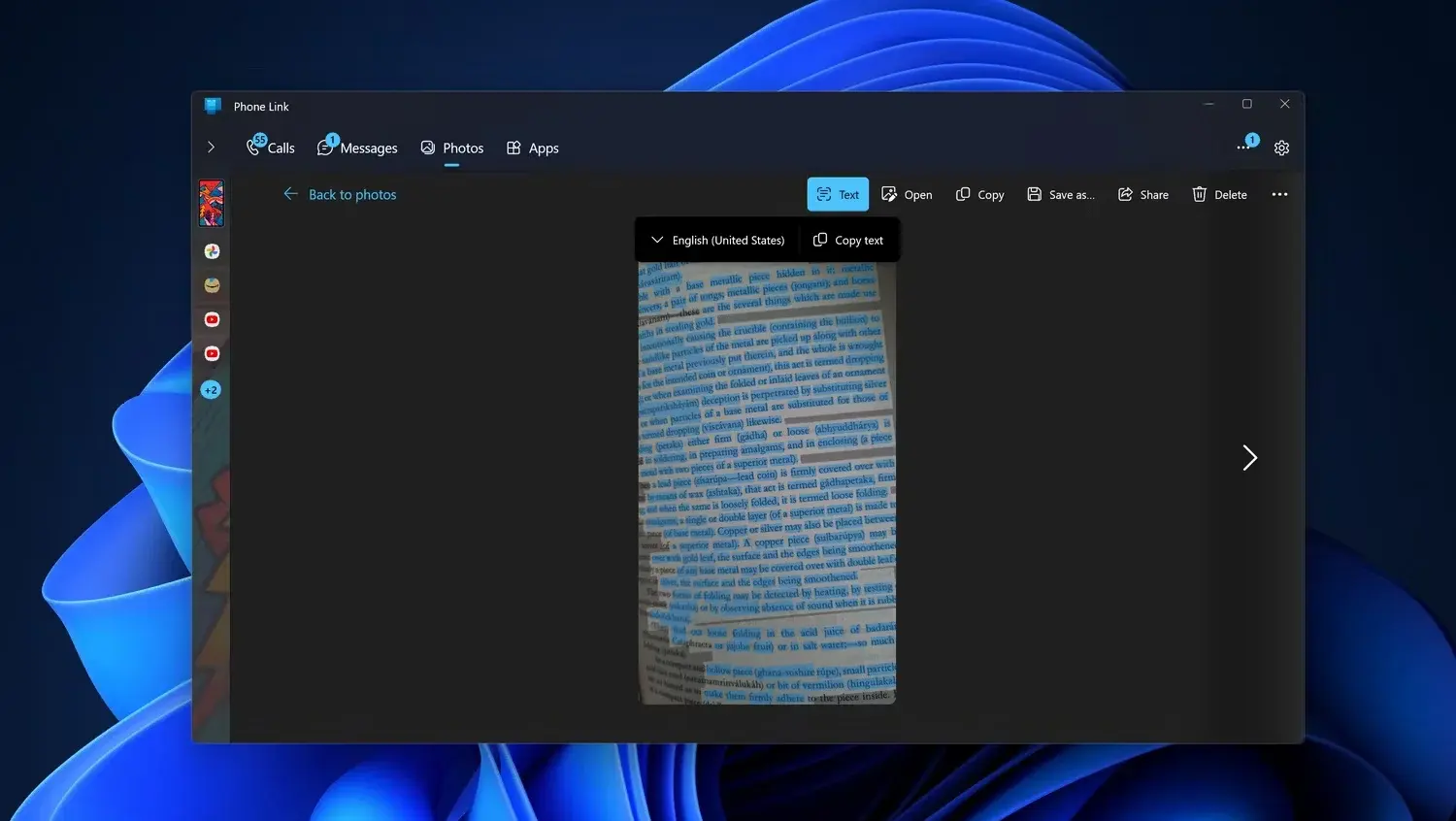This screenshot has height=821, width=1456.
Task: Toggle the Text recognition button
Action: [838, 194]
